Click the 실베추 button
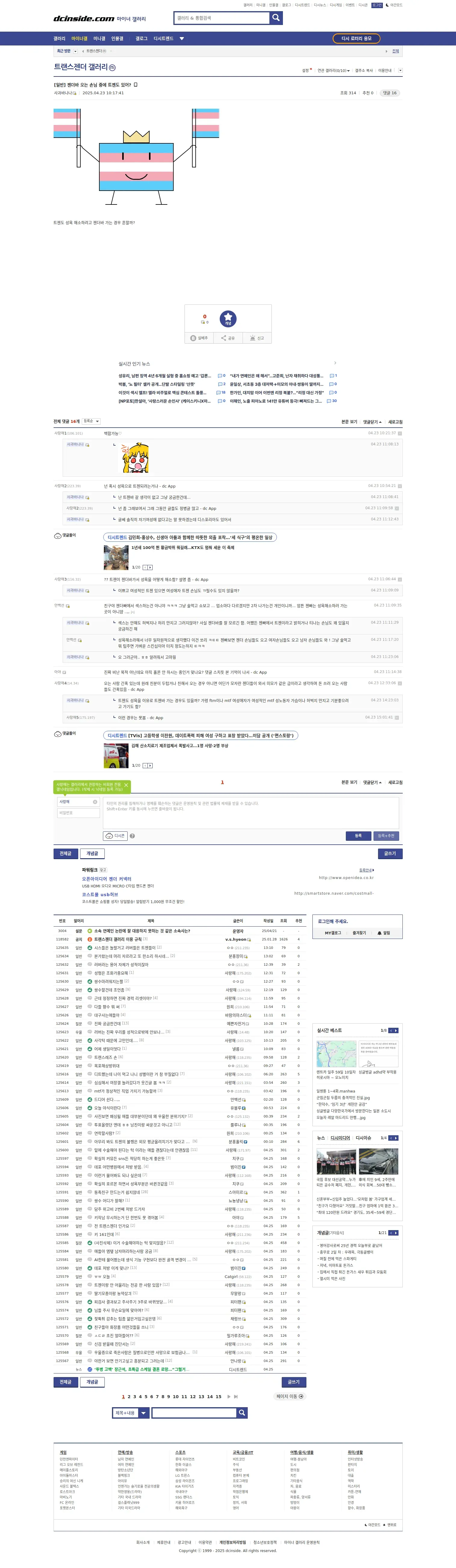This screenshot has width=456, height=1568. point(199,338)
